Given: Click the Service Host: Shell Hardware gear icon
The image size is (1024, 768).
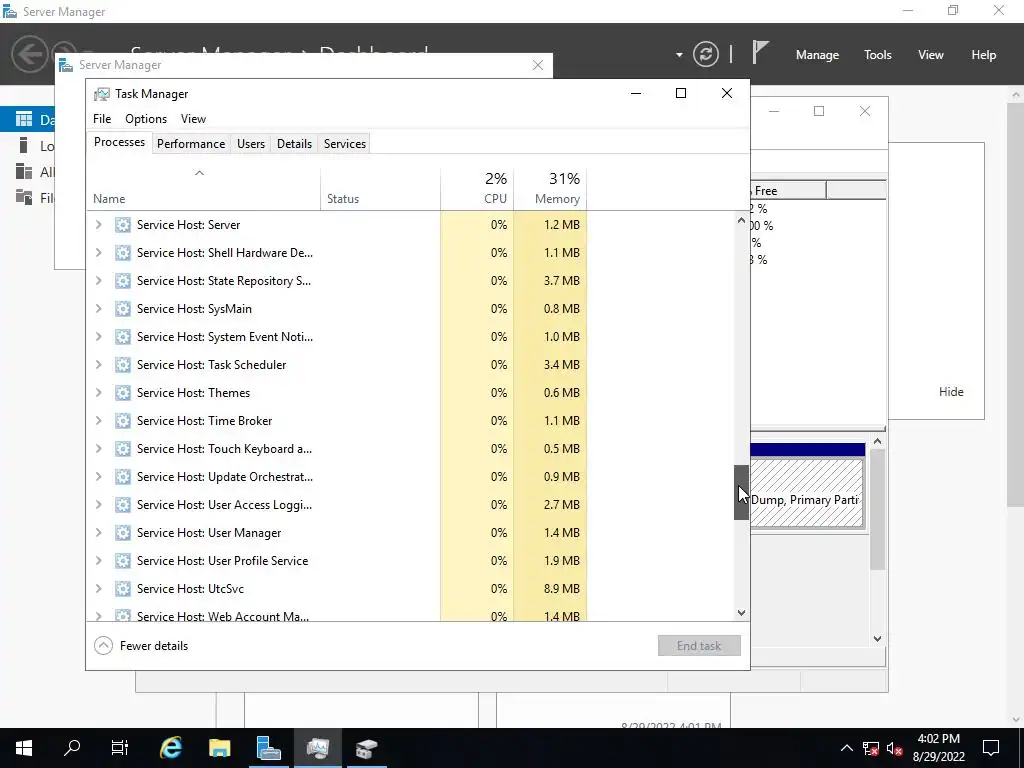Looking at the screenshot, I should [x=123, y=253].
